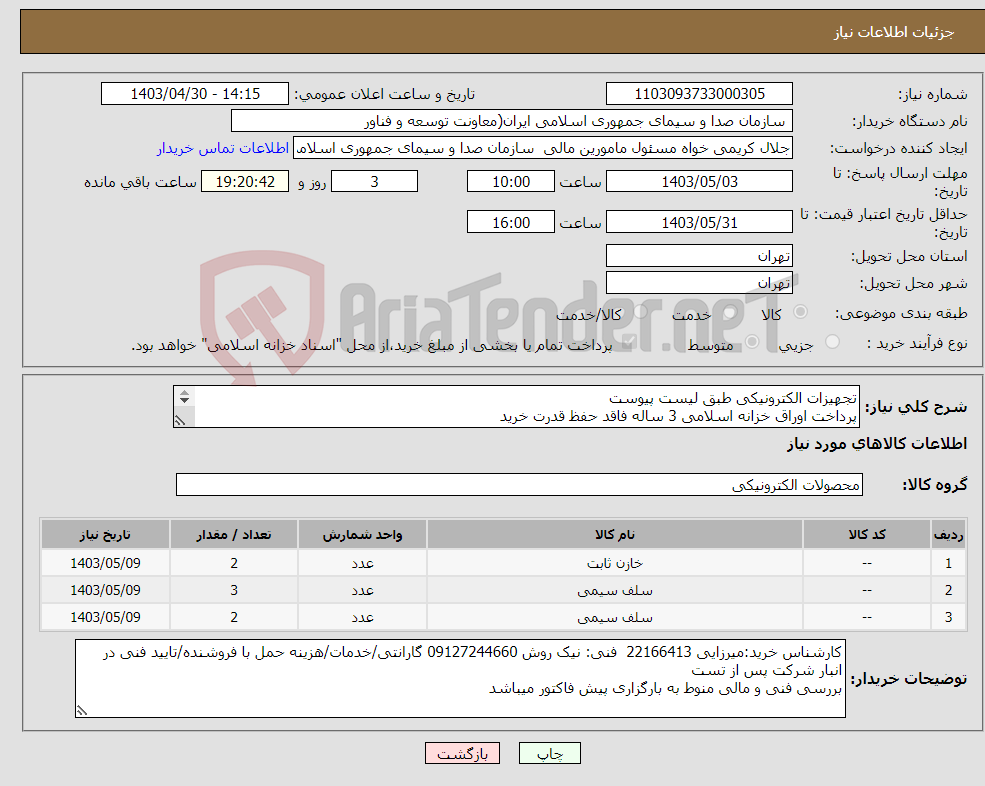Click the نام کالا column header
Image resolution: width=985 pixels, height=786 pixels.
pos(614,535)
